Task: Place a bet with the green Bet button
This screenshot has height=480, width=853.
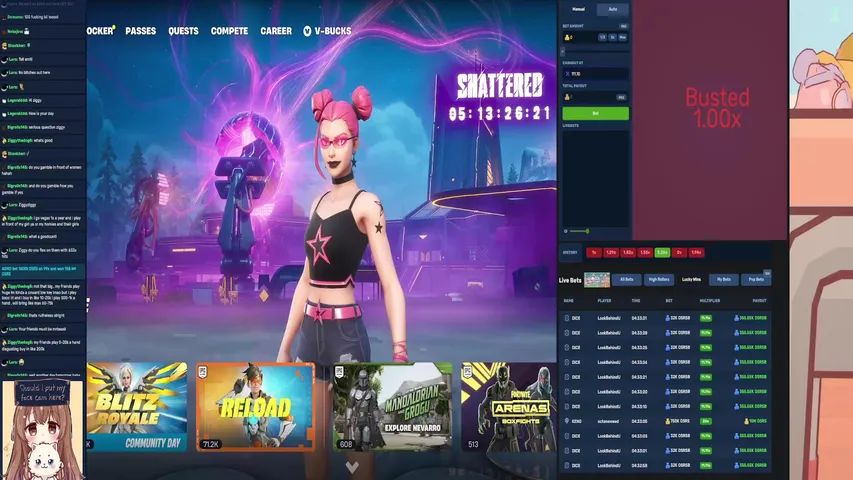Action: pos(595,113)
